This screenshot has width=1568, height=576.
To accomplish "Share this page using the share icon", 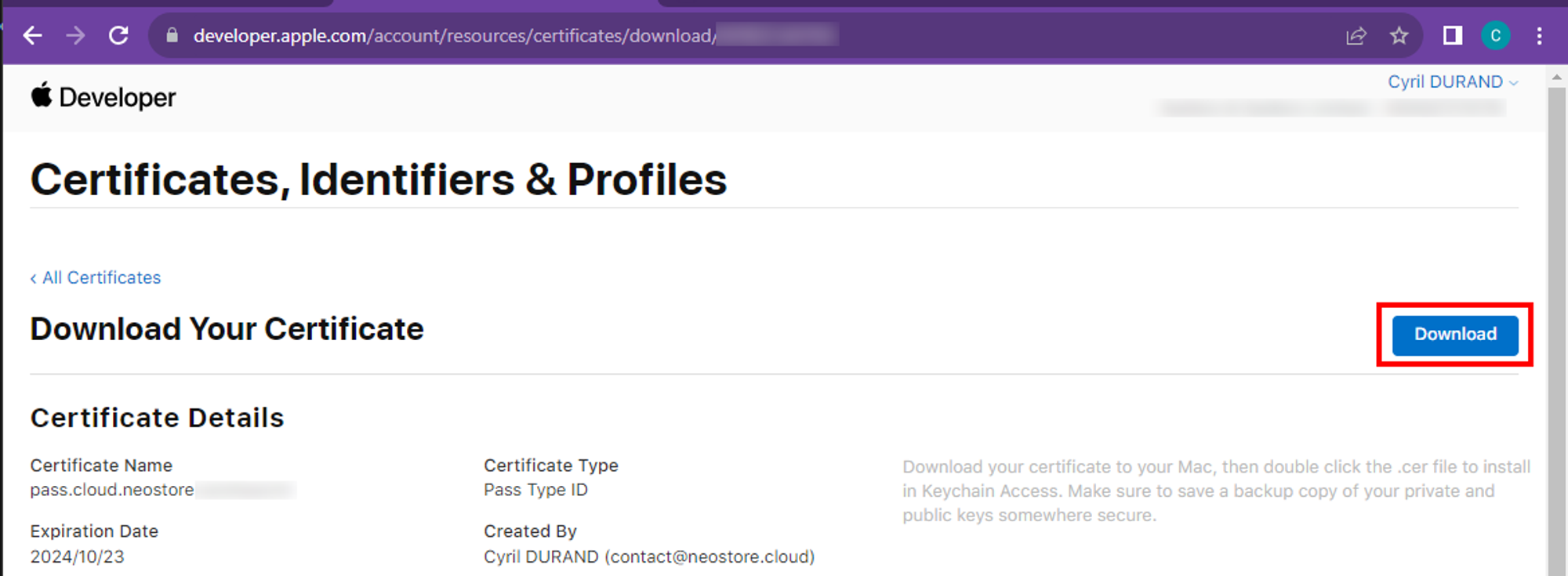I will click(1356, 35).
